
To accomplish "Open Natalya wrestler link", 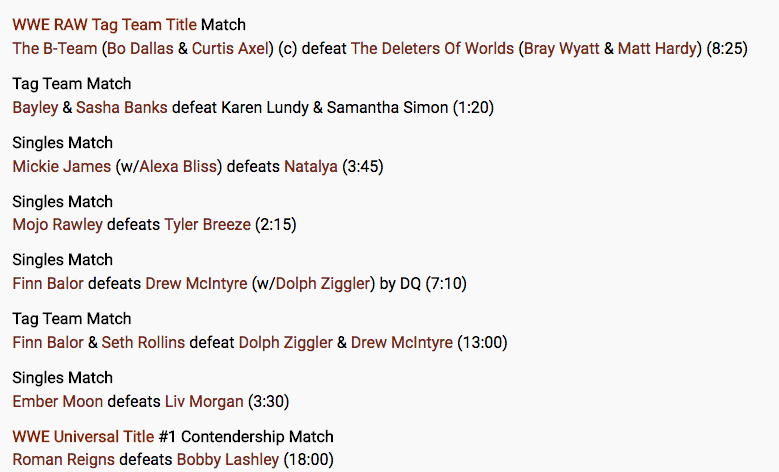I will 311,166.
